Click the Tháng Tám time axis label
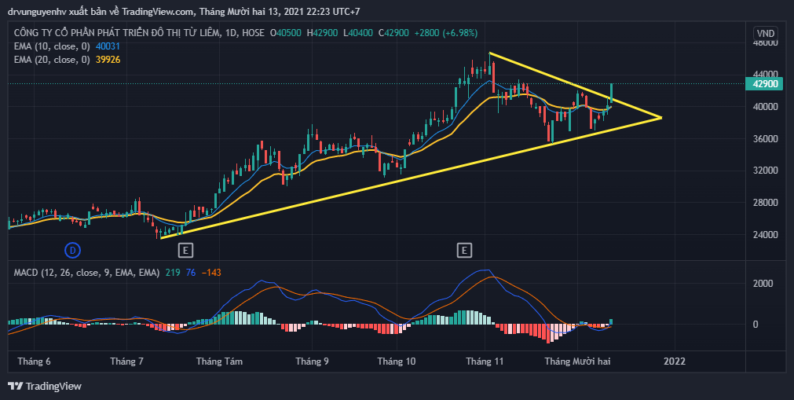 click(219, 362)
